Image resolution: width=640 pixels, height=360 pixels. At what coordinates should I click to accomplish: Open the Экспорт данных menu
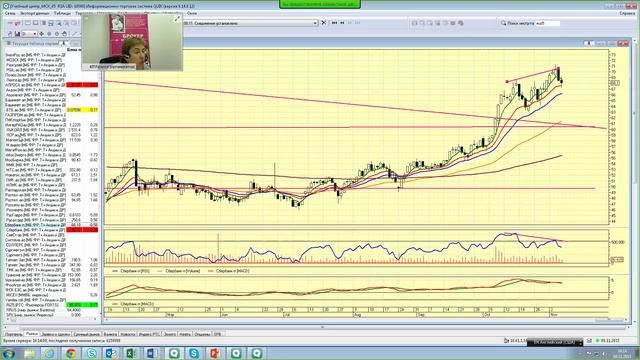click(34, 13)
